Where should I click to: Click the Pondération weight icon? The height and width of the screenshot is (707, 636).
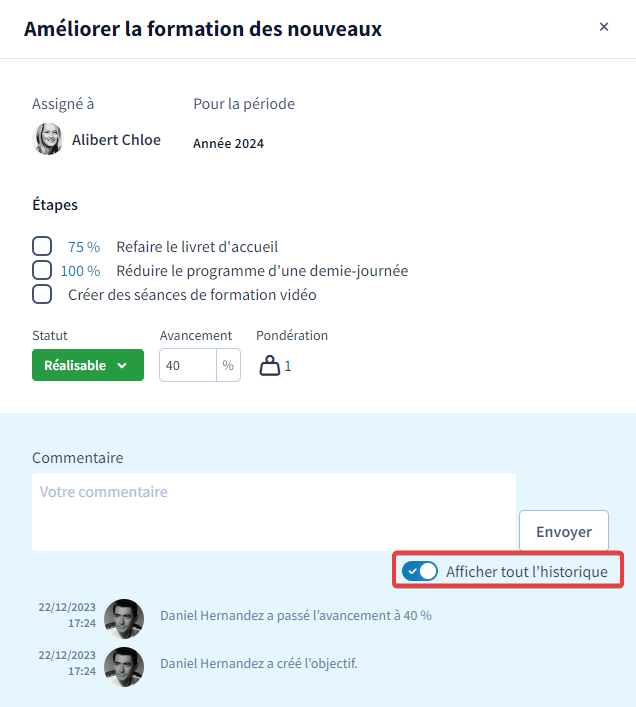[270, 365]
